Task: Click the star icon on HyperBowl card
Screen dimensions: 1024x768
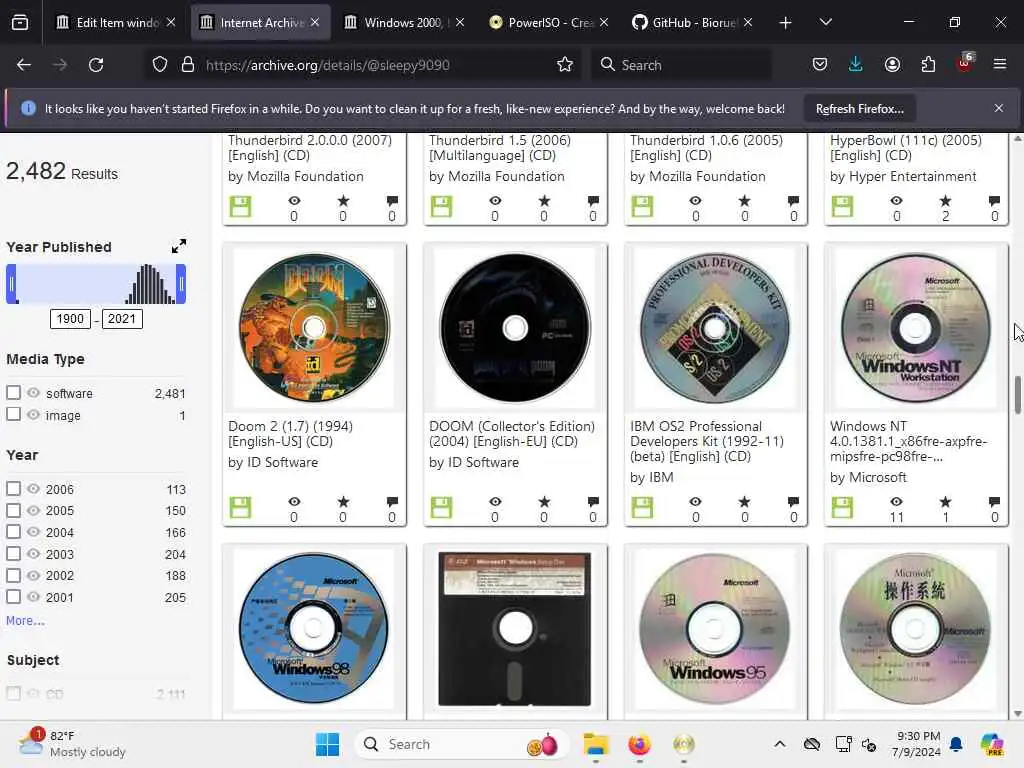Action: pyautogui.click(x=945, y=200)
